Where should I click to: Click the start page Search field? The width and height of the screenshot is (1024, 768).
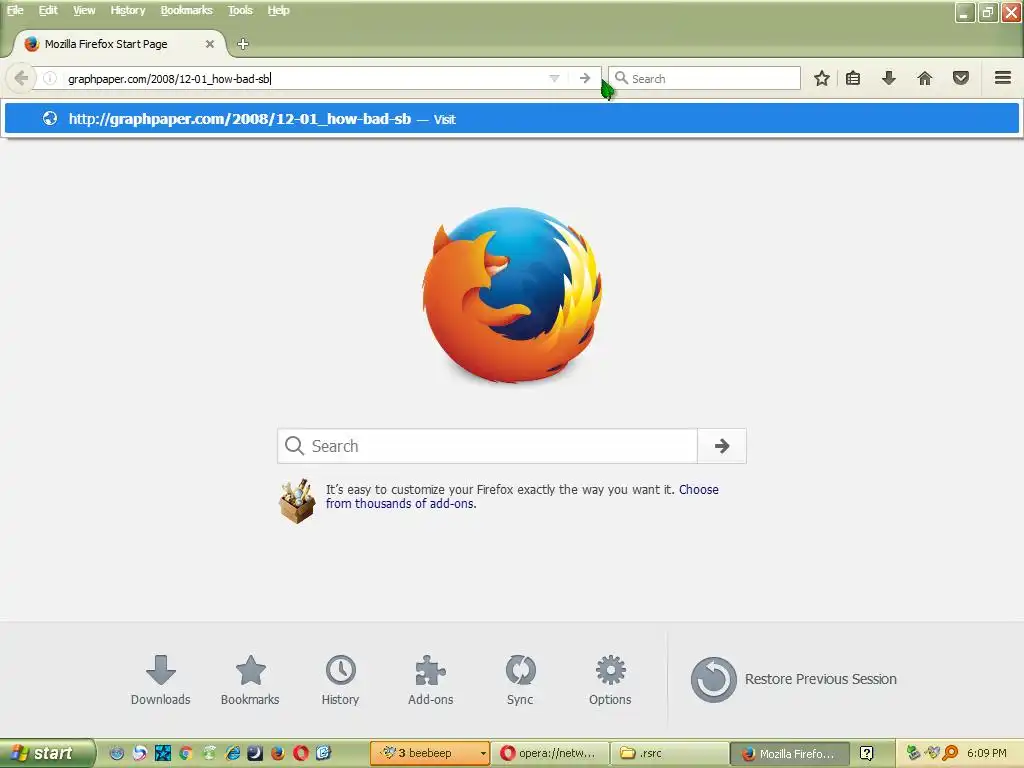pos(487,446)
